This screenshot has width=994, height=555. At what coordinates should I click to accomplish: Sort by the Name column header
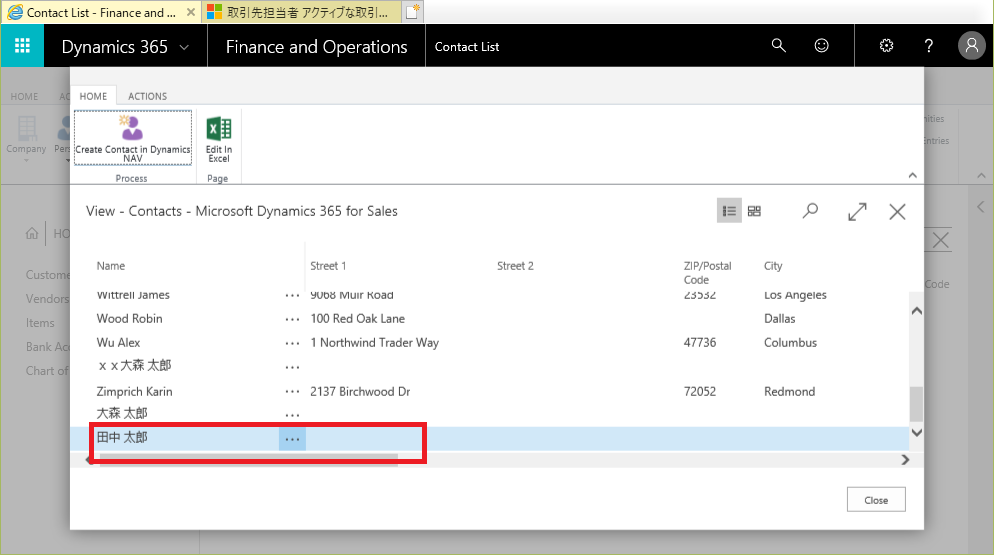click(x=111, y=266)
